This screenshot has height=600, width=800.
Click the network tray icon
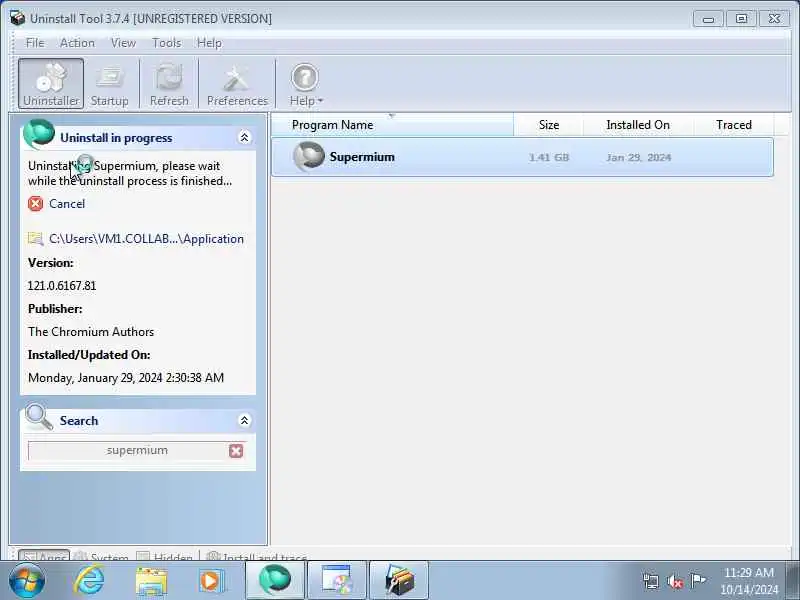click(x=651, y=581)
